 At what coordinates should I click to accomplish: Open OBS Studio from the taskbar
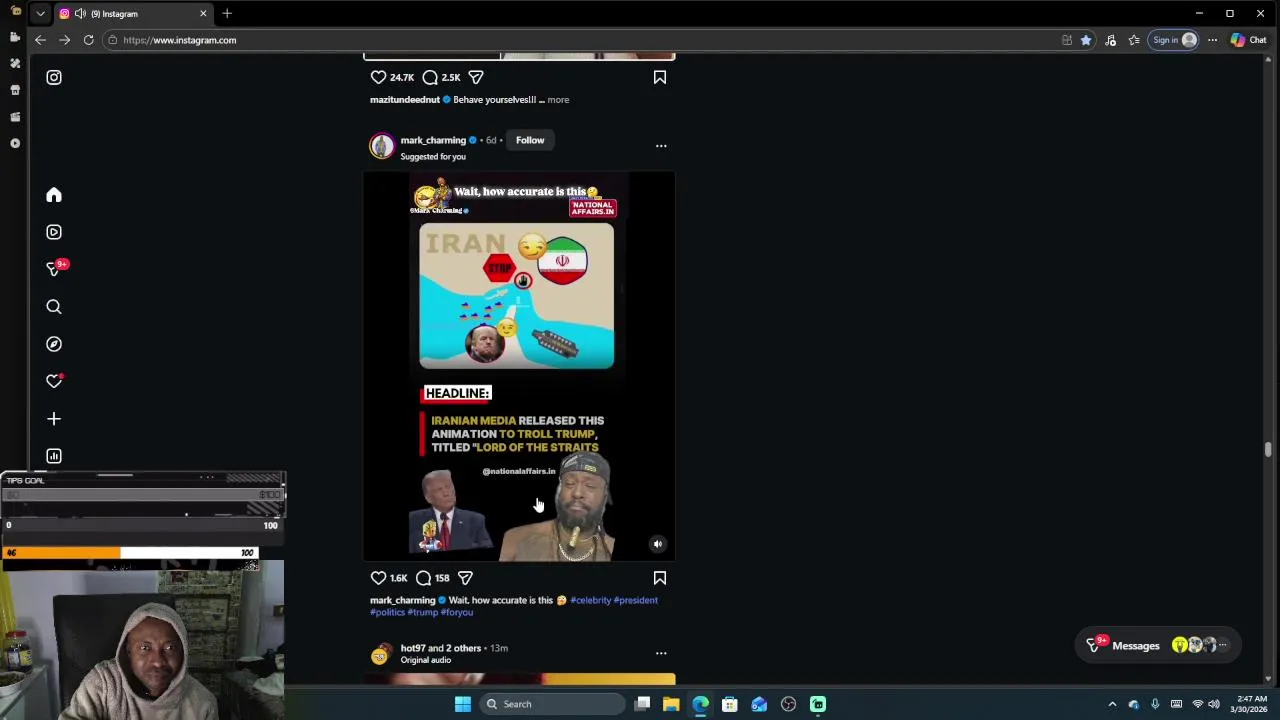[788, 704]
